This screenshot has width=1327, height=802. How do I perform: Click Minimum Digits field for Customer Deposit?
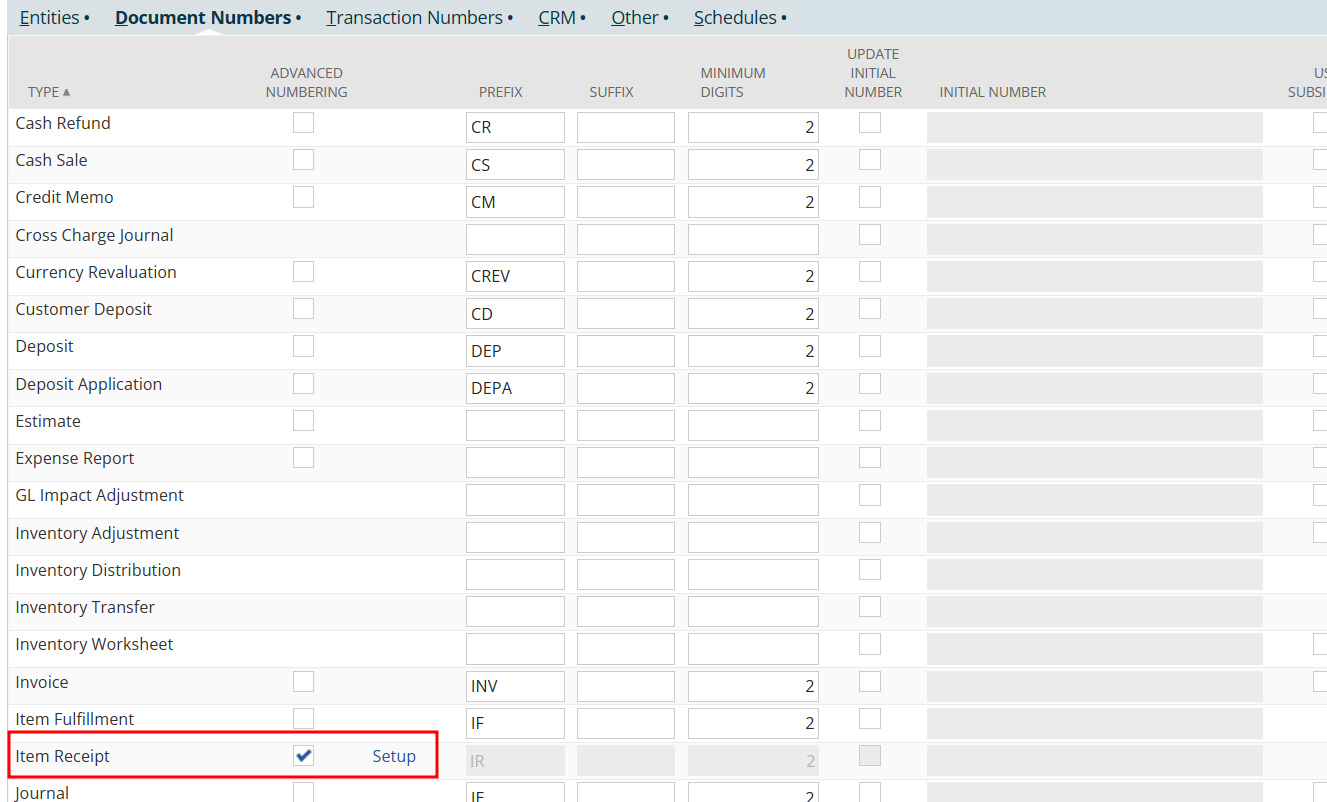click(752, 314)
